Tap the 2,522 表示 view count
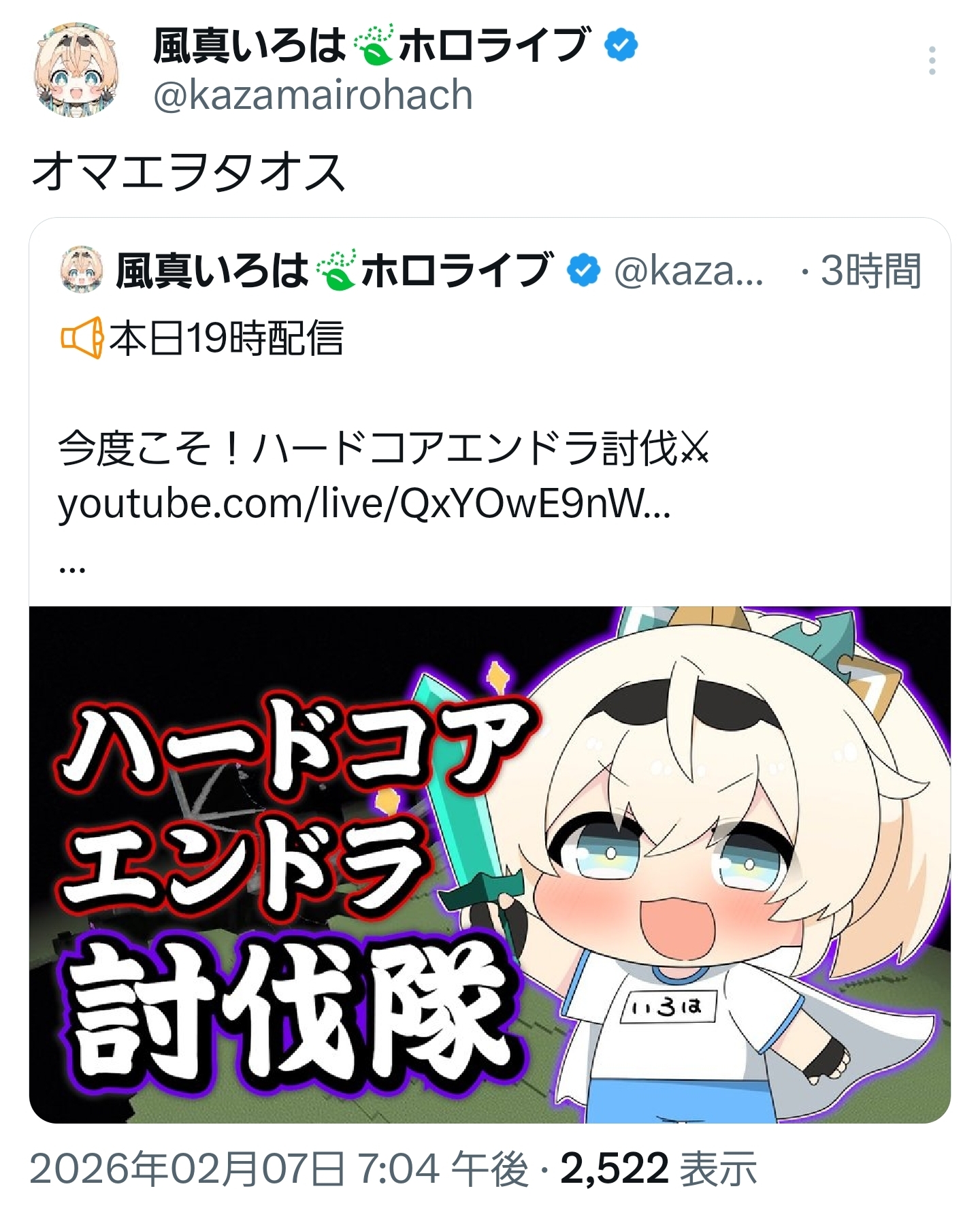 click(659, 1168)
